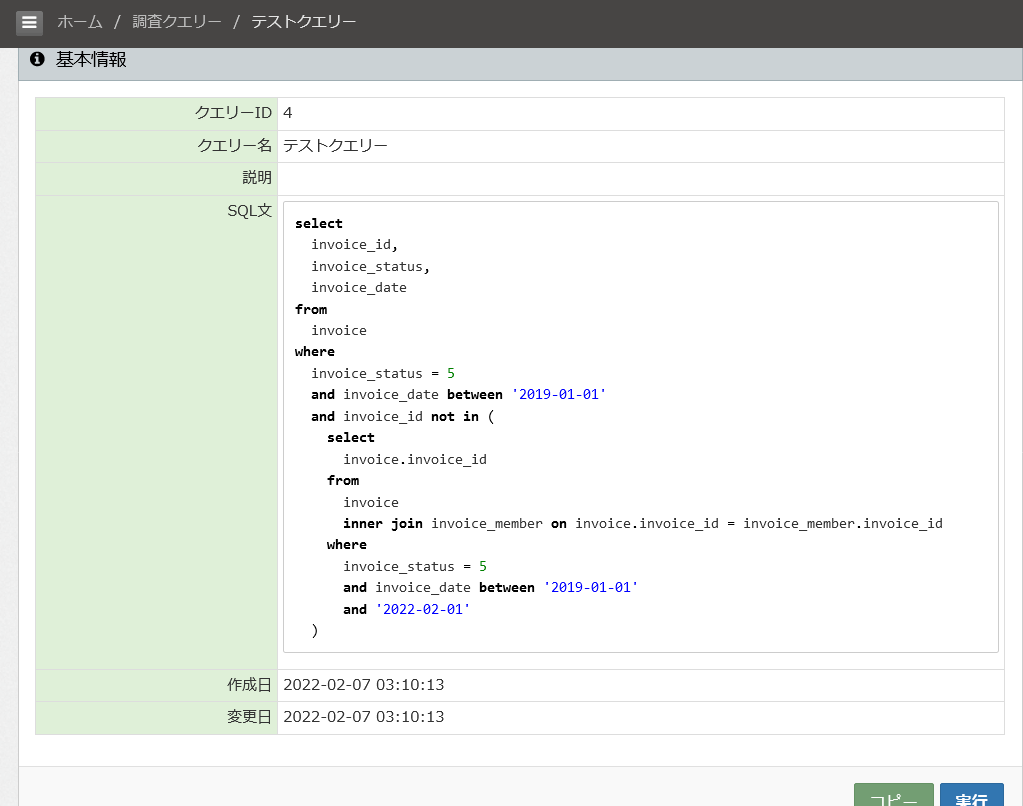The height and width of the screenshot is (806, 1023).
Task: Select the クエリーID value 4
Action: pyautogui.click(x=288, y=113)
